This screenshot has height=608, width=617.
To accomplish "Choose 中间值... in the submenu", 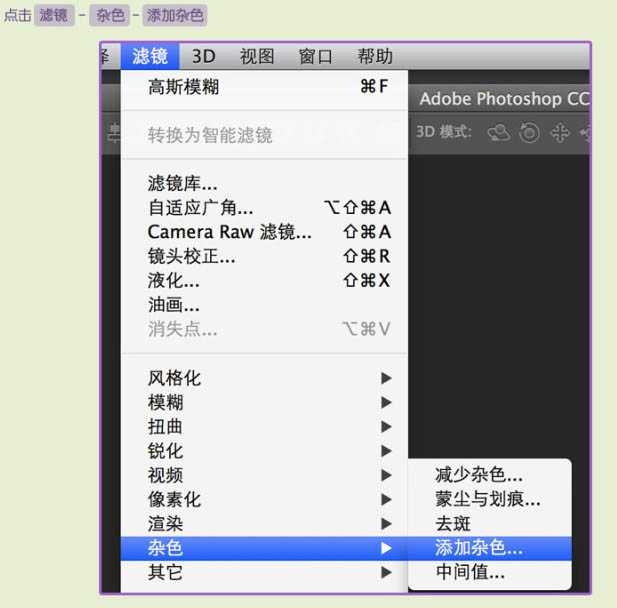I will point(490,573).
